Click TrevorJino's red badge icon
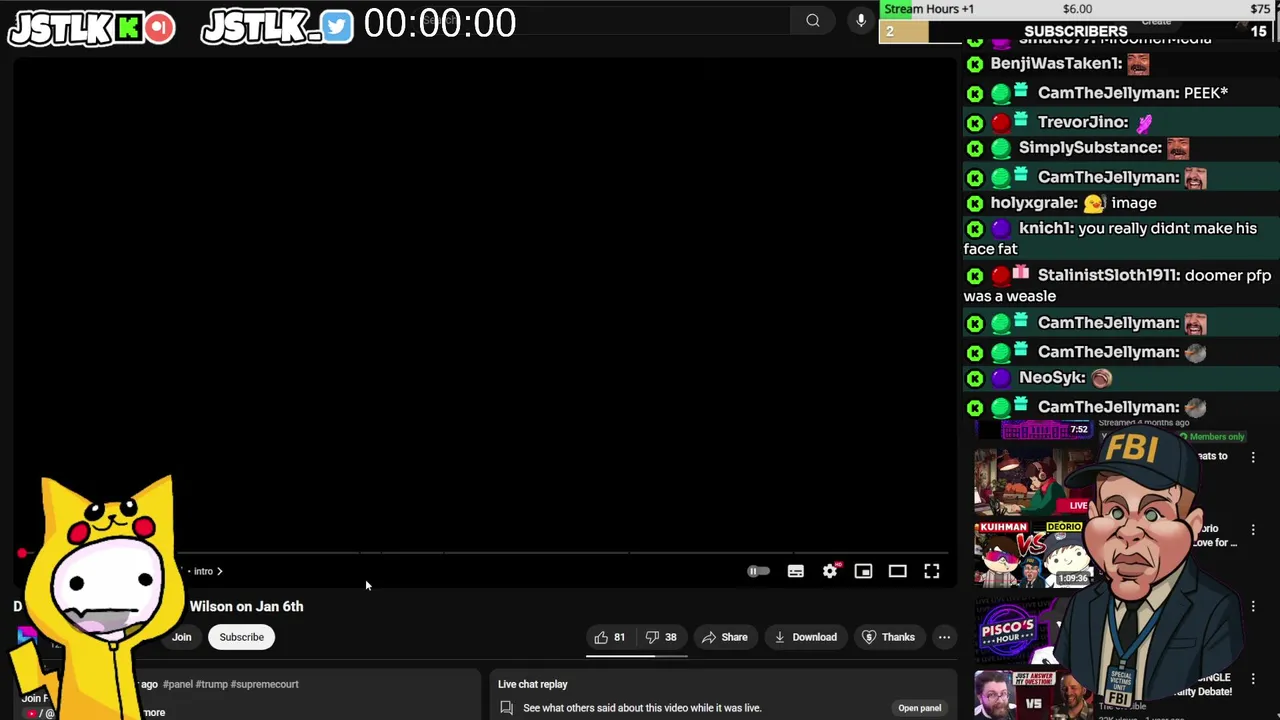 pos(1001,123)
